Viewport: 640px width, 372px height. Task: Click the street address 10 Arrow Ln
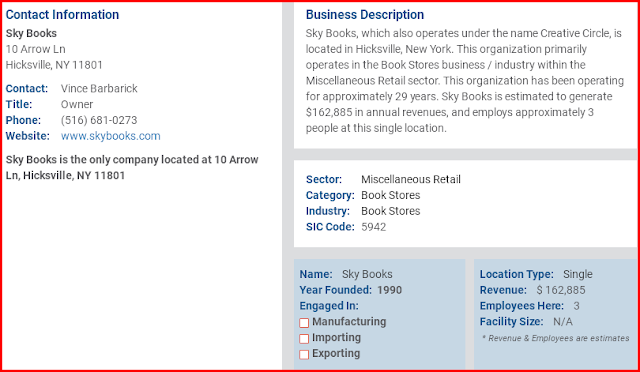pyautogui.click(x=36, y=49)
